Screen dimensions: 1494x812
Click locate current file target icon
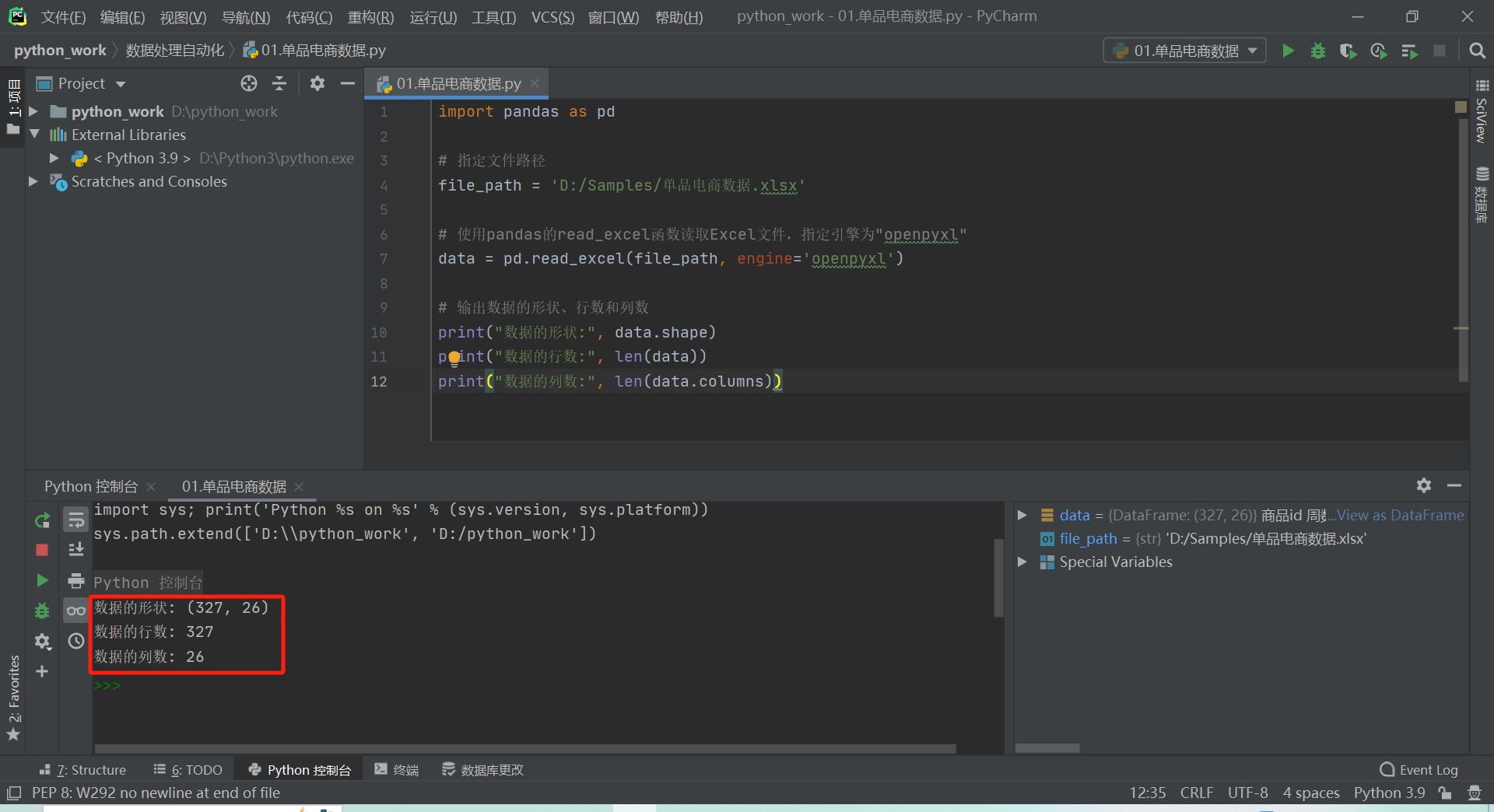click(x=249, y=83)
